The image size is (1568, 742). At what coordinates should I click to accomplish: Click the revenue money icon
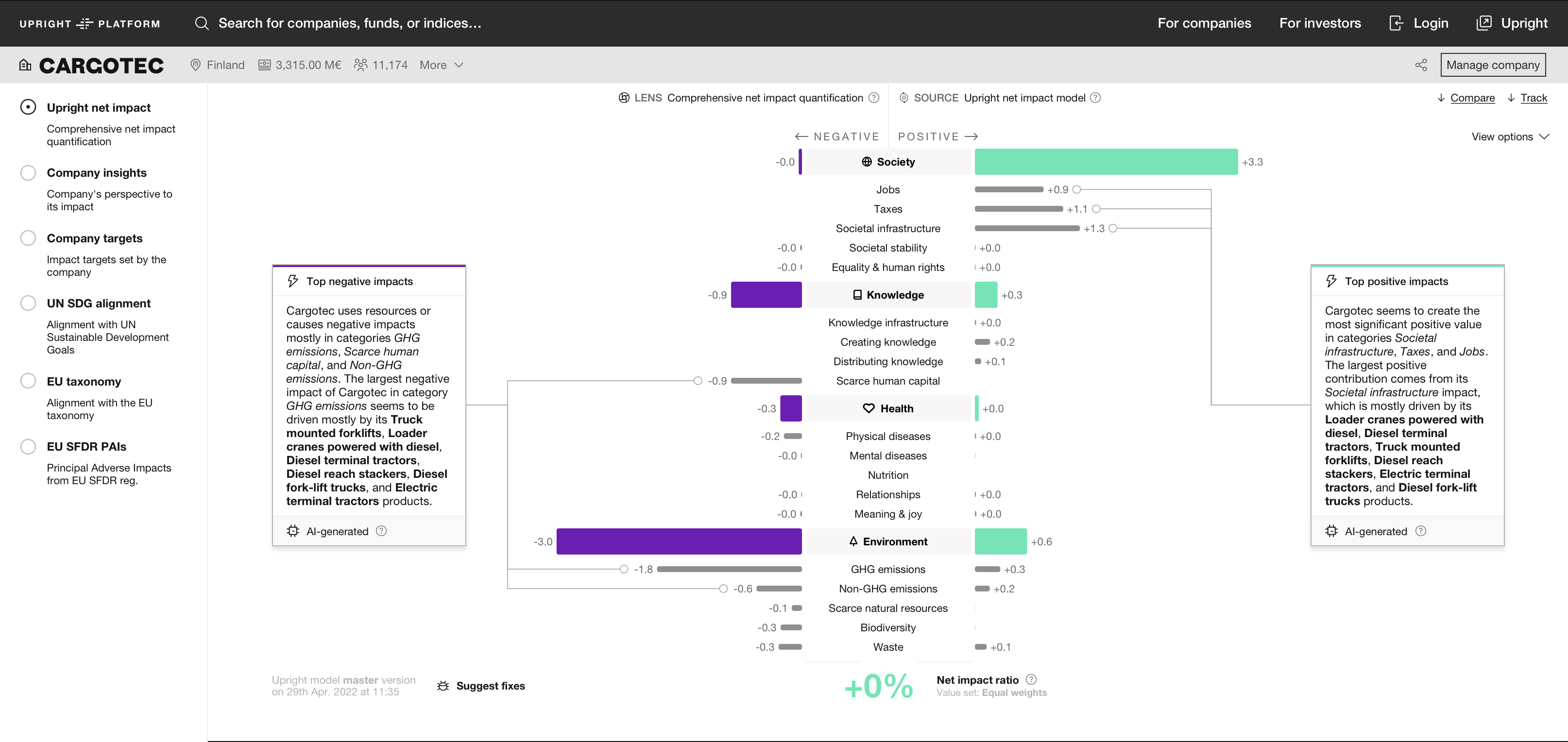click(264, 65)
